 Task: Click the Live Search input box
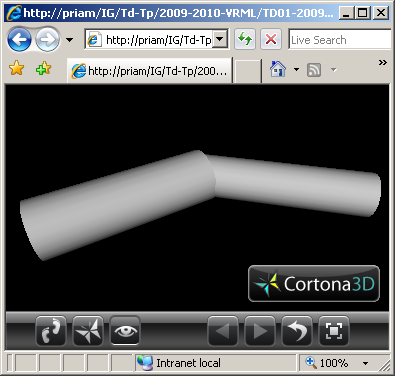coord(340,40)
